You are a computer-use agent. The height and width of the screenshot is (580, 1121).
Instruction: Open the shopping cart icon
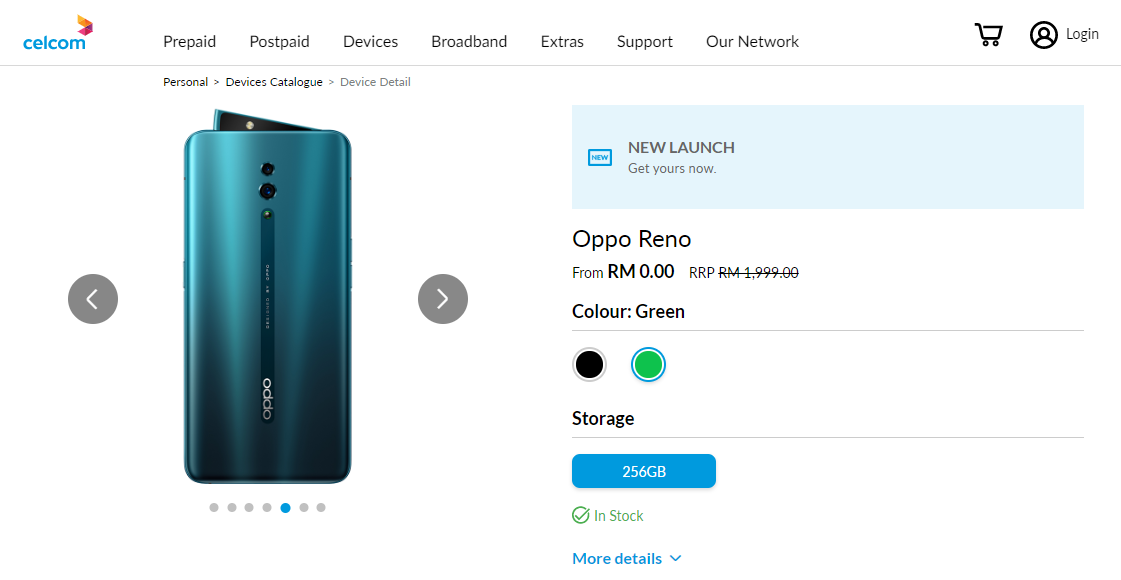tap(988, 35)
